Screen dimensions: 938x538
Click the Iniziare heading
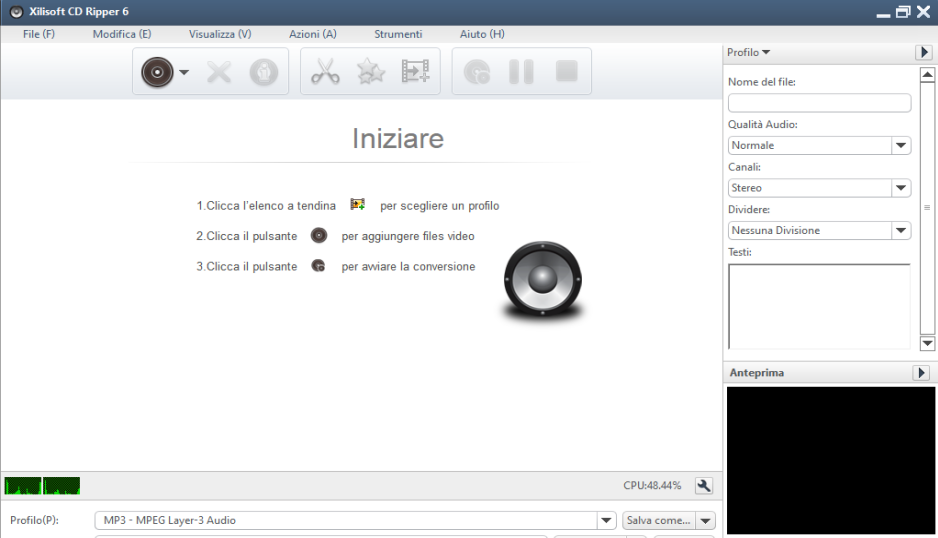click(x=398, y=139)
